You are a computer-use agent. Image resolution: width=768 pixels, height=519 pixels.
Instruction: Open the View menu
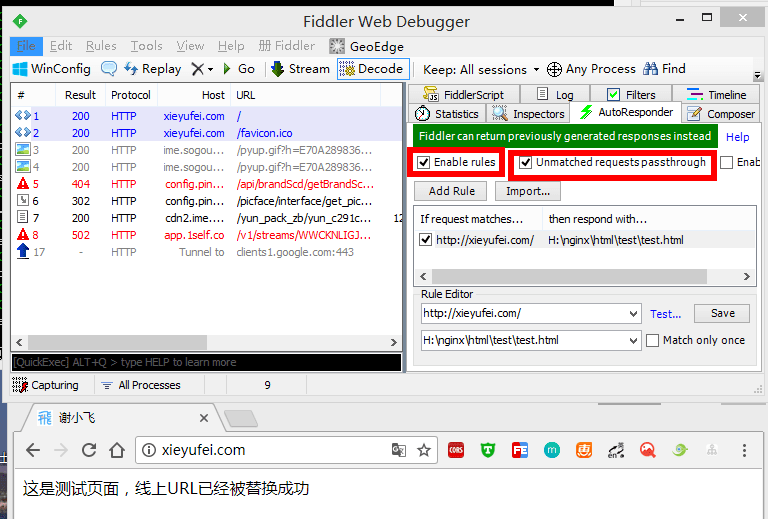pyautogui.click(x=190, y=46)
